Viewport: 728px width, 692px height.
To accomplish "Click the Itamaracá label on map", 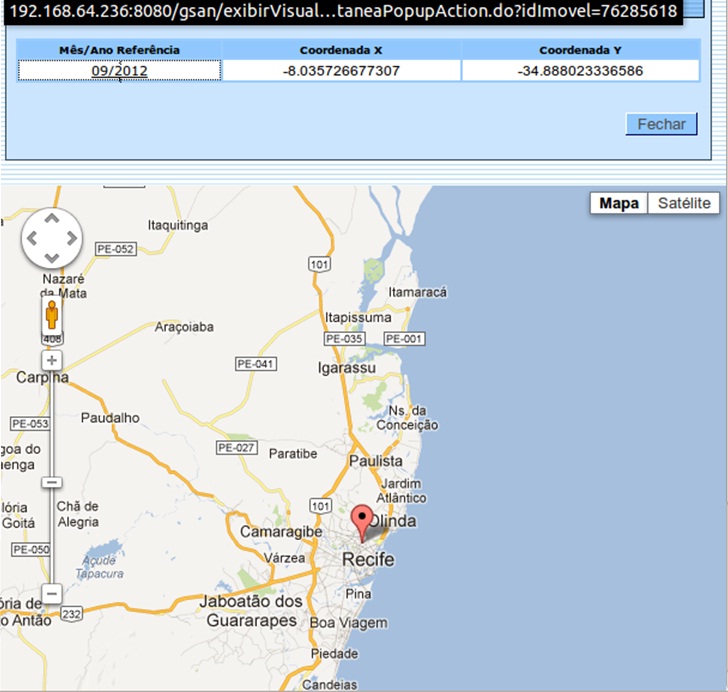I will [x=417, y=292].
